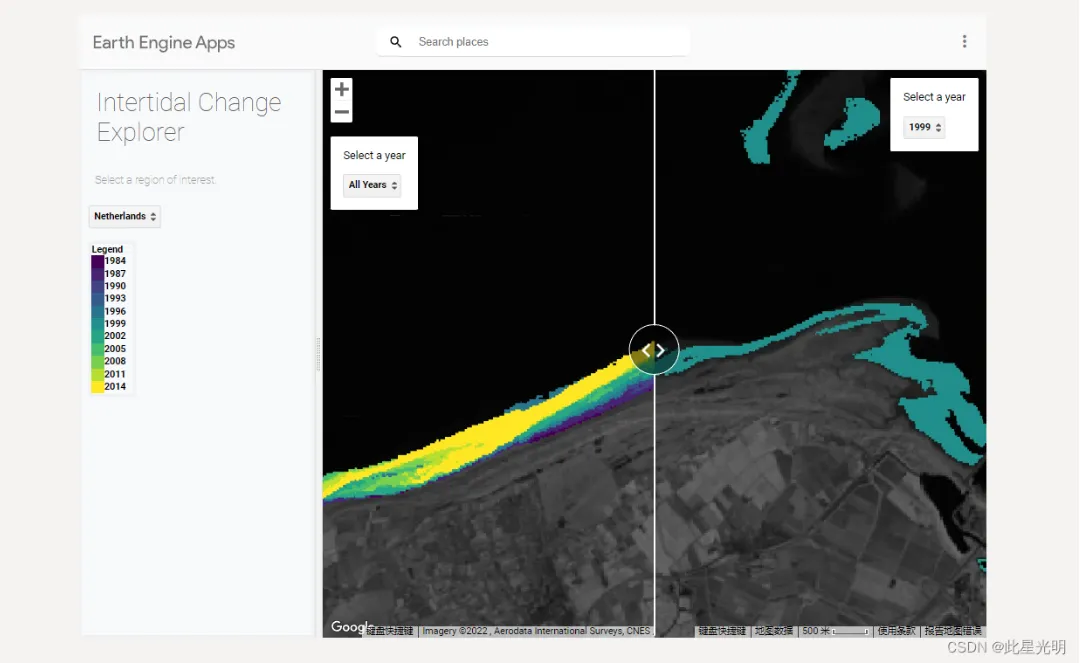
Task: Click the Google logo on map
Action: pos(351,627)
